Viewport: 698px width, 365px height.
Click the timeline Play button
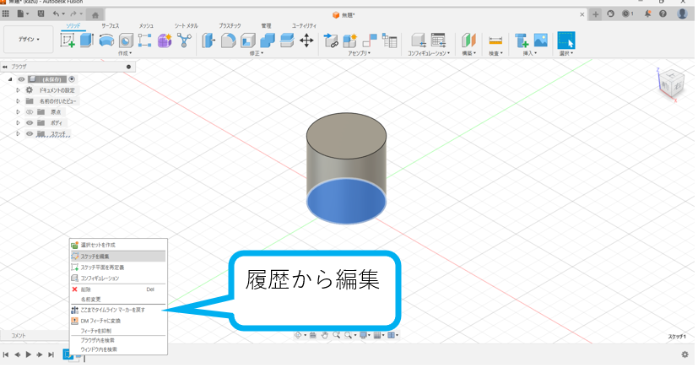[28, 355]
